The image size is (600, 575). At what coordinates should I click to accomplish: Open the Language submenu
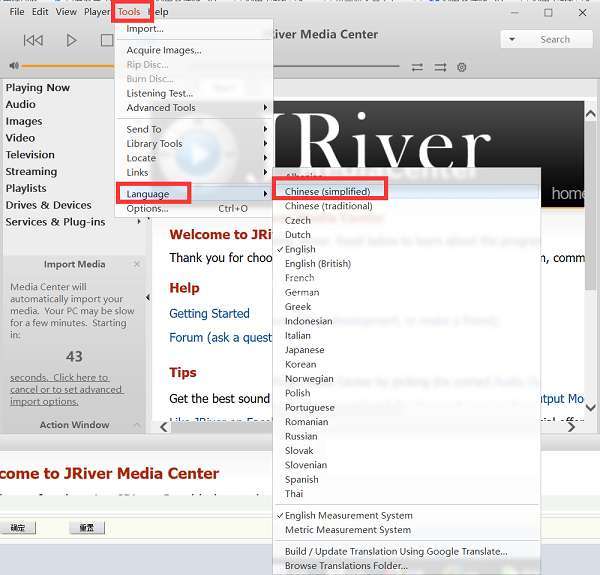[x=194, y=194]
